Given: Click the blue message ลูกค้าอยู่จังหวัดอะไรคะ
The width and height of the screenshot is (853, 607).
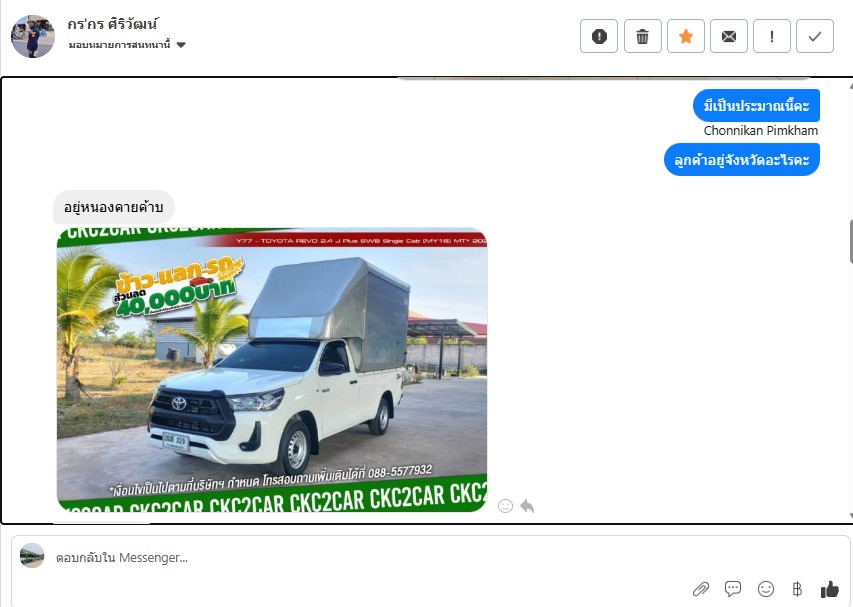Looking at the screenshot, I should (x=741, y=159).
